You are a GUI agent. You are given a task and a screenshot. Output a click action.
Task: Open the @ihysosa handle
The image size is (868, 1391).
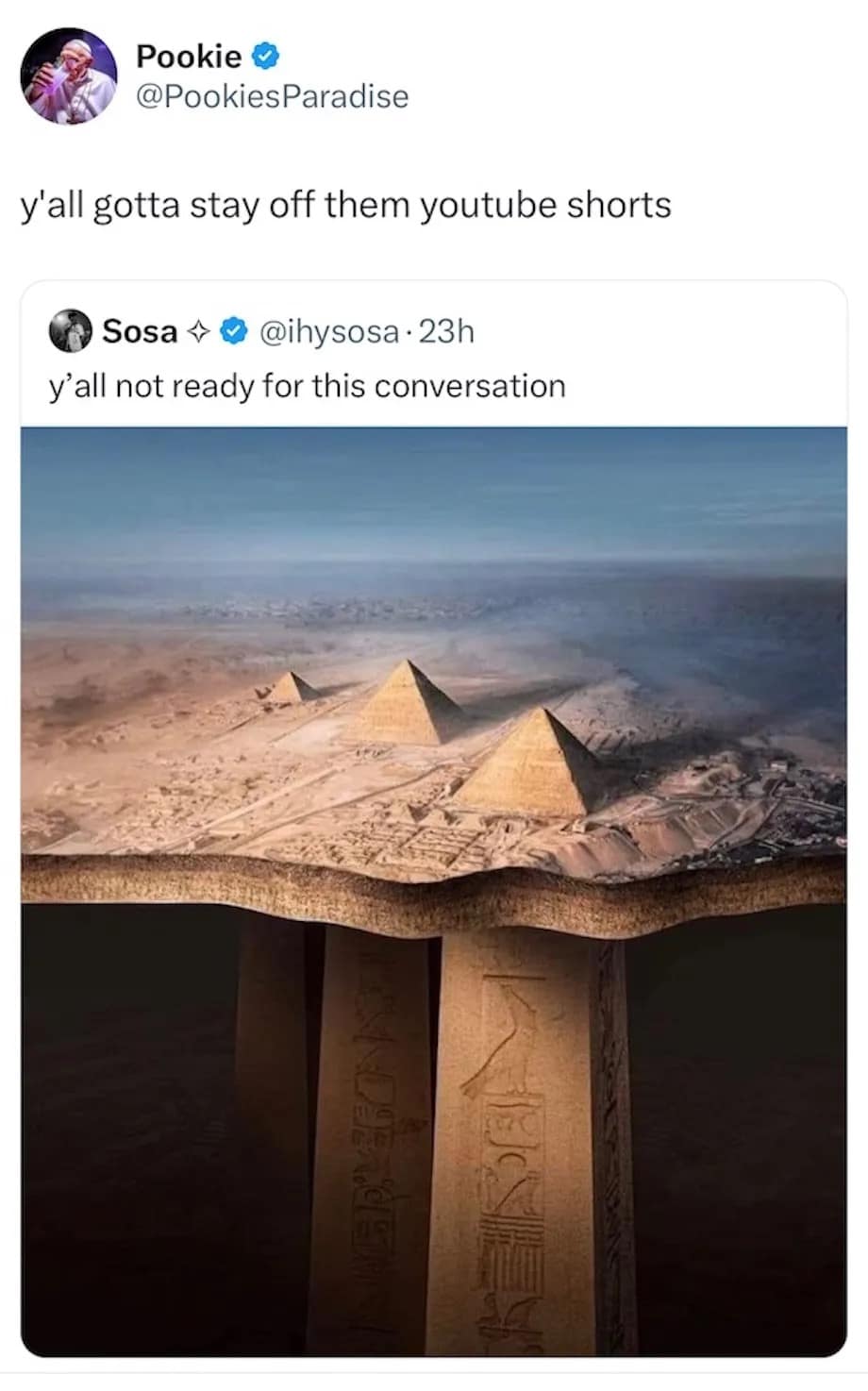point(328,332)
